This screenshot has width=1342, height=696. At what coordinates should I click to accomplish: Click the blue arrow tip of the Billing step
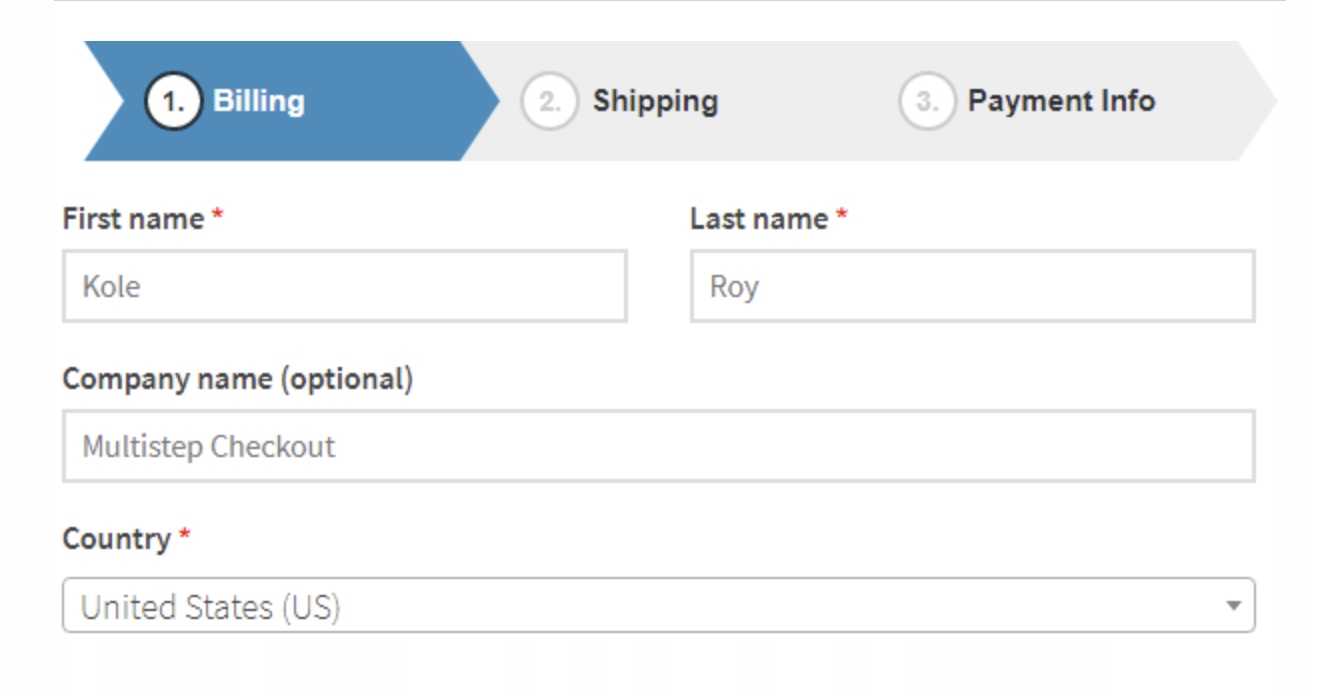484,101
